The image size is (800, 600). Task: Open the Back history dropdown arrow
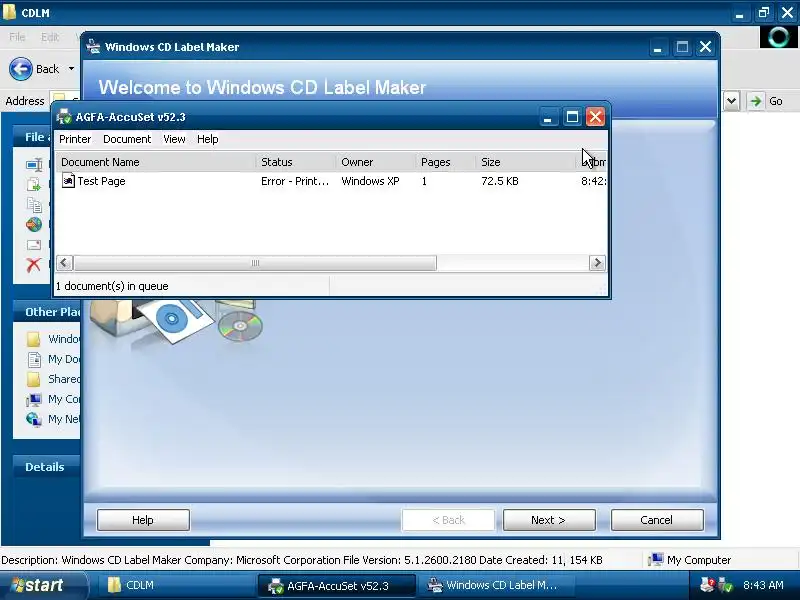coord(71,69)
